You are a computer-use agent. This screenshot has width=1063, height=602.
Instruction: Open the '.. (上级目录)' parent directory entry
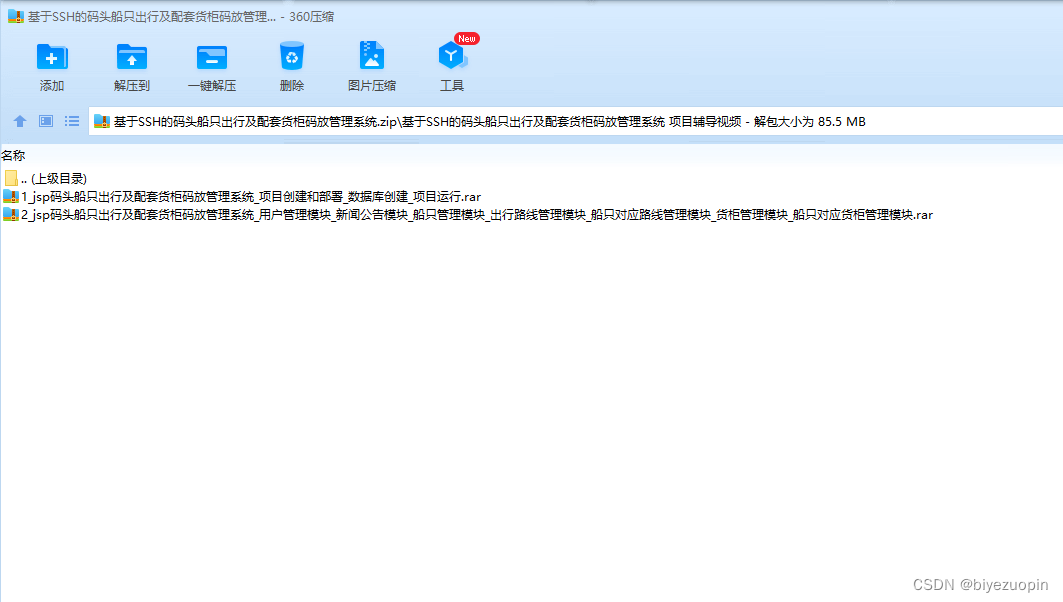pyautogui.click(x=53, y=177)
